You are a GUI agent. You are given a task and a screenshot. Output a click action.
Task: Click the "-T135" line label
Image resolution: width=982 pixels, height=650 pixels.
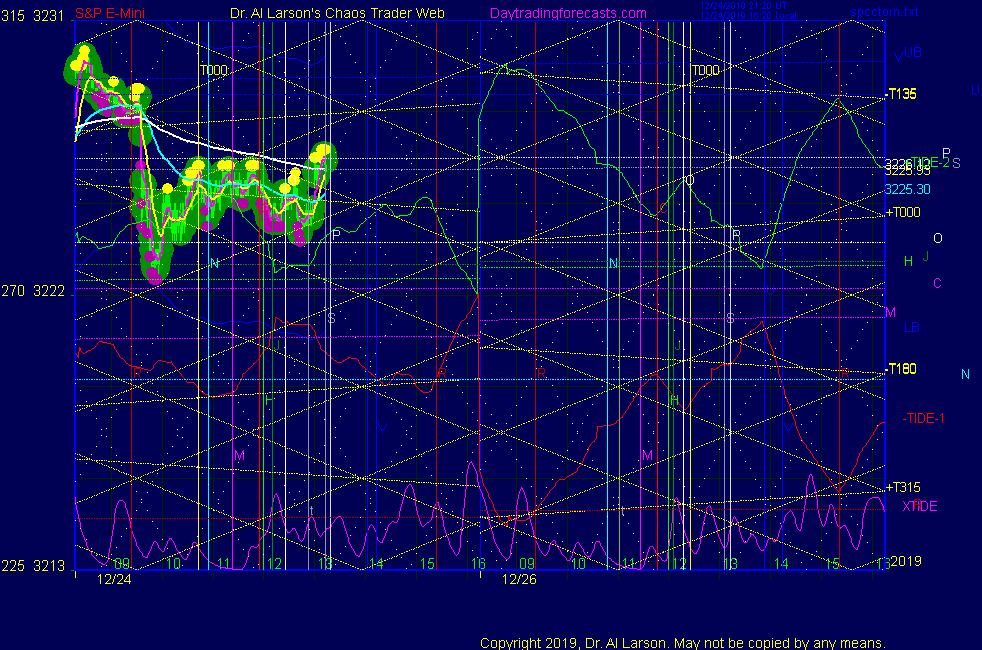pyautogui.click(x=901, y=94)
